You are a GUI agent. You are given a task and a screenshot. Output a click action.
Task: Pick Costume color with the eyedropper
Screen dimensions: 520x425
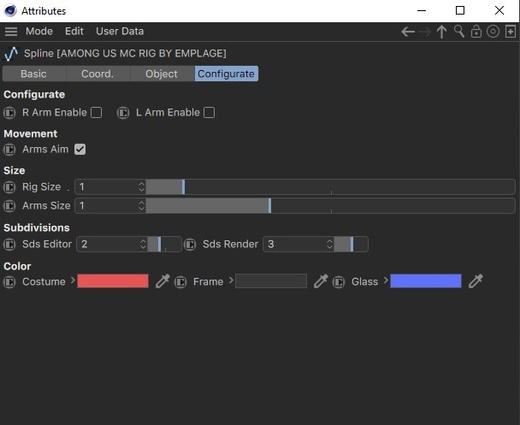pos(163,281)
